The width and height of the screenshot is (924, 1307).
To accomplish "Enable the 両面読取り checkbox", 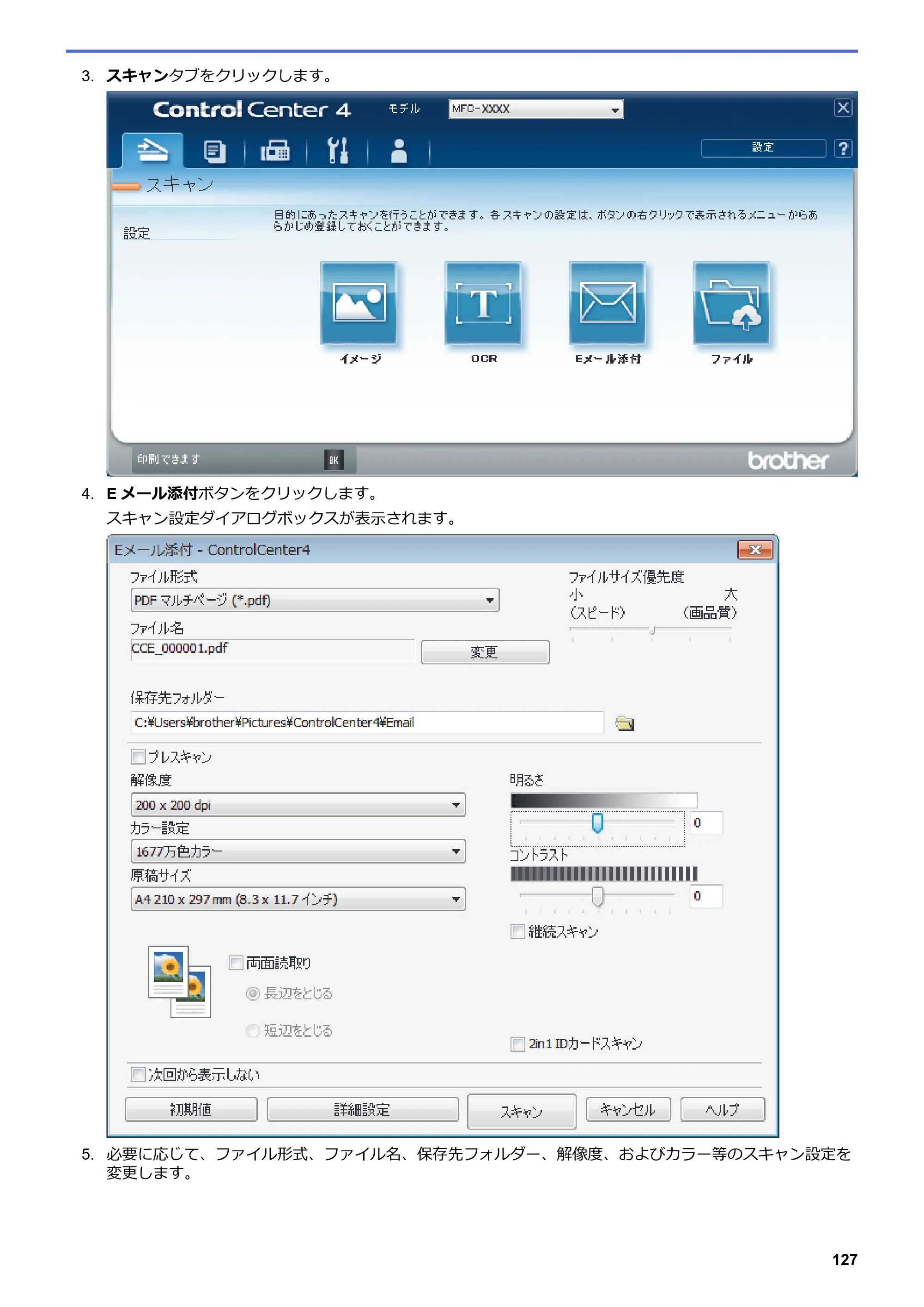I will click(x=236, y=963).
